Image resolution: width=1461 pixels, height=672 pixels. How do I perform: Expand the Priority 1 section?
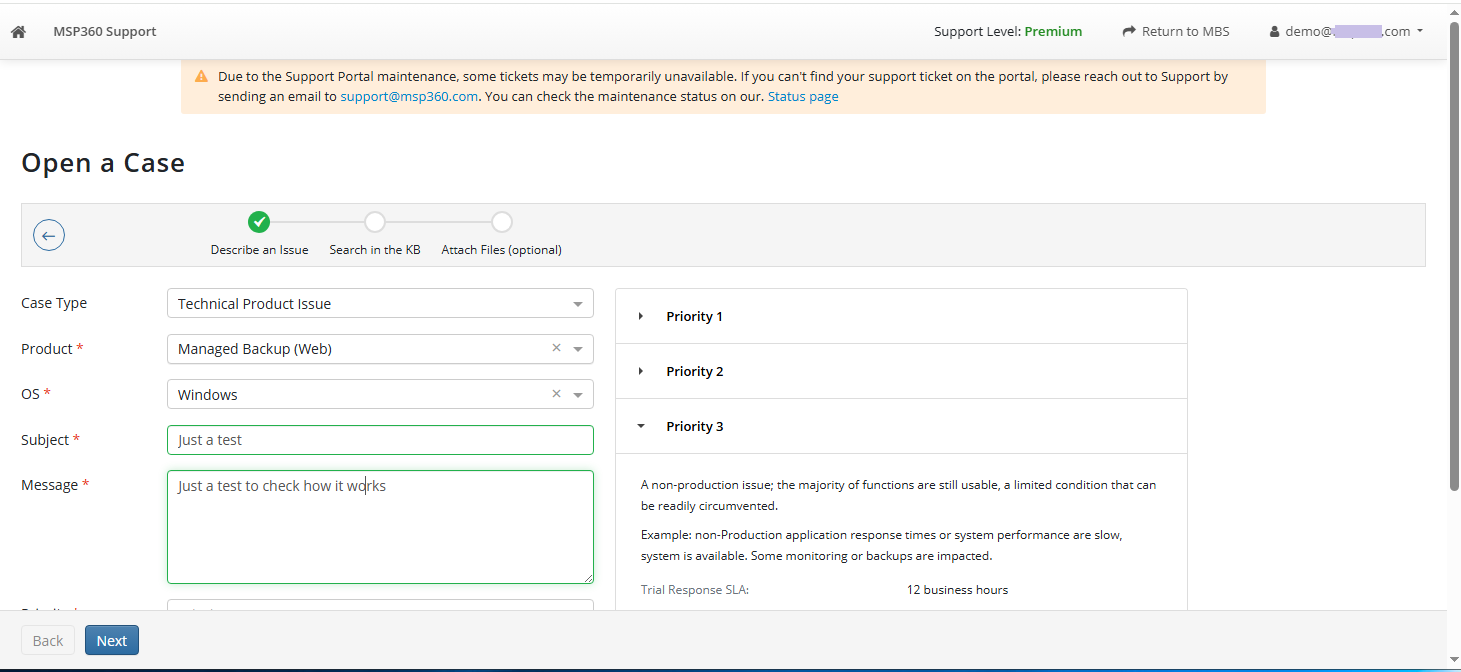pos(901,316)
